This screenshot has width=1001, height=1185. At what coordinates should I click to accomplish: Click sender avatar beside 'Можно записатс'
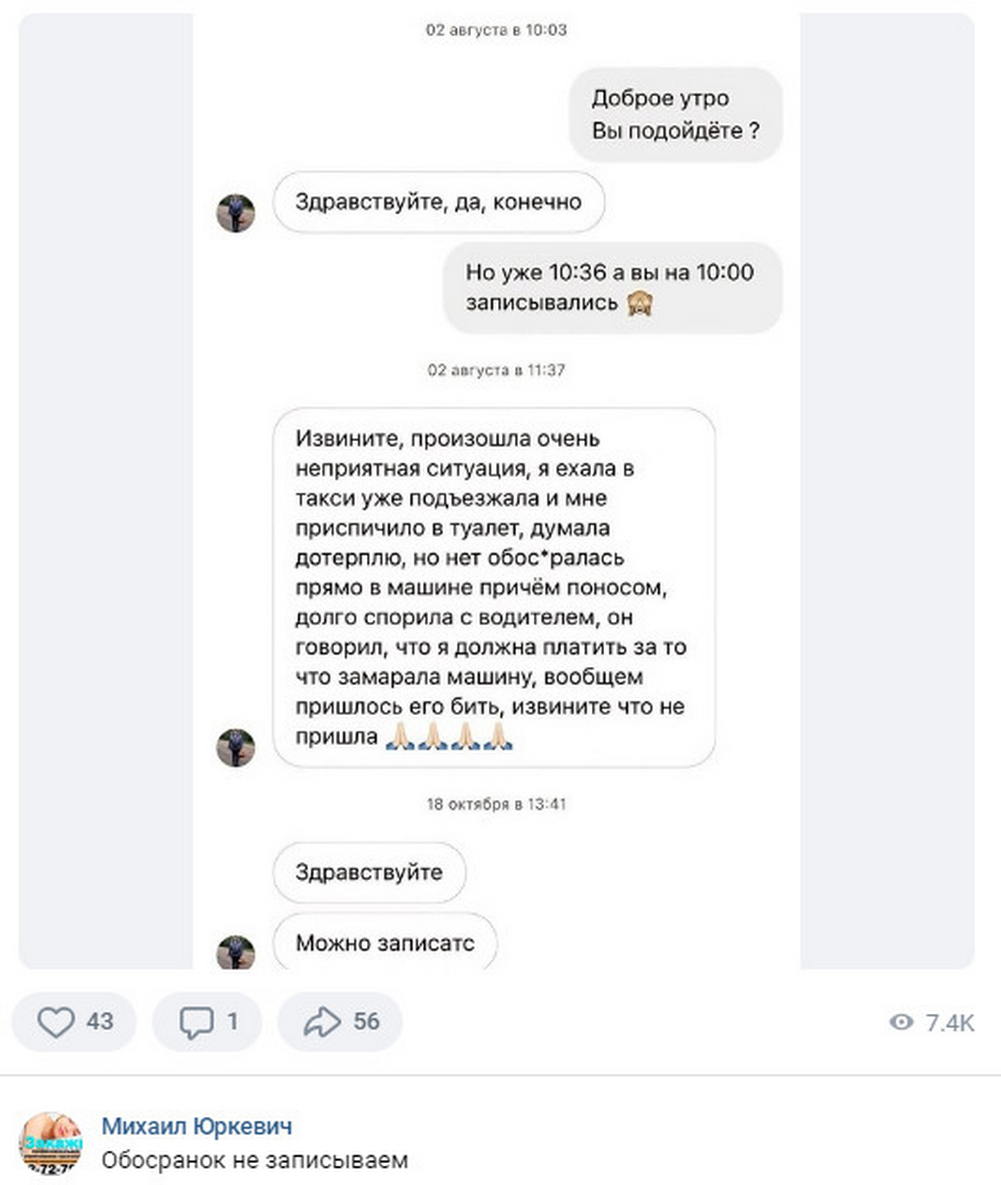[x=236, y=951]
